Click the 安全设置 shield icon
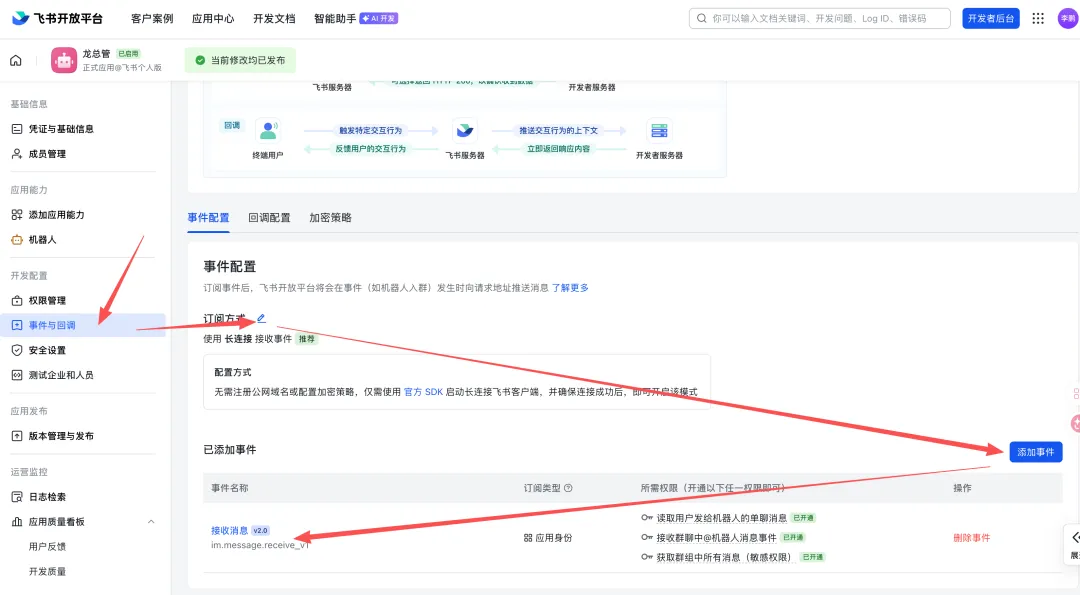 pos(17,350)
